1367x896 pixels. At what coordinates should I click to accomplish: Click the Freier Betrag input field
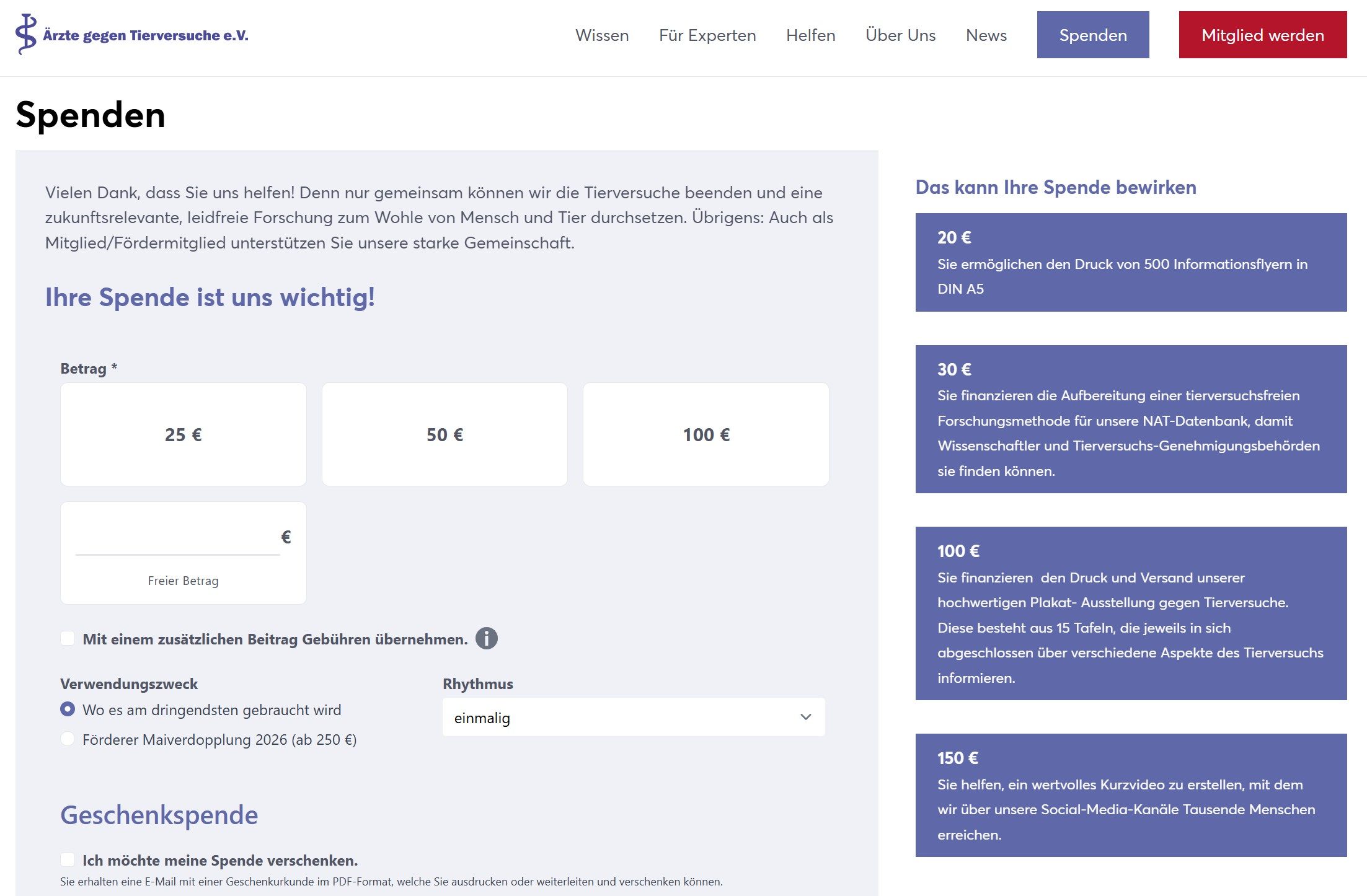pos(177,538)
